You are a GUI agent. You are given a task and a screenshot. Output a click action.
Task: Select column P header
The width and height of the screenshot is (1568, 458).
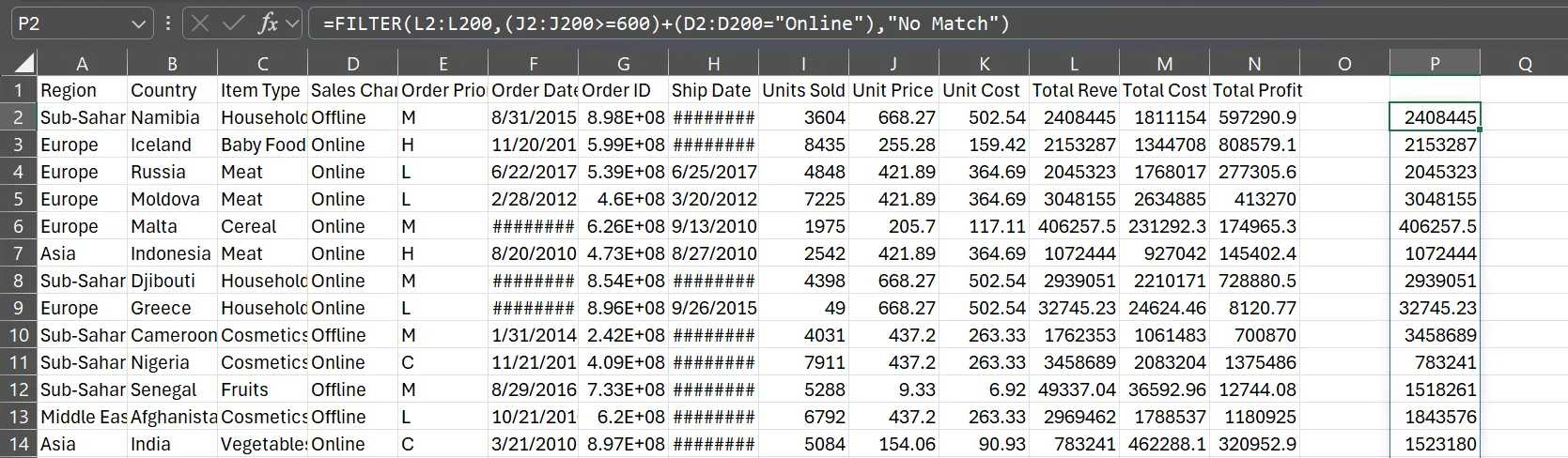click(1435, 64)
